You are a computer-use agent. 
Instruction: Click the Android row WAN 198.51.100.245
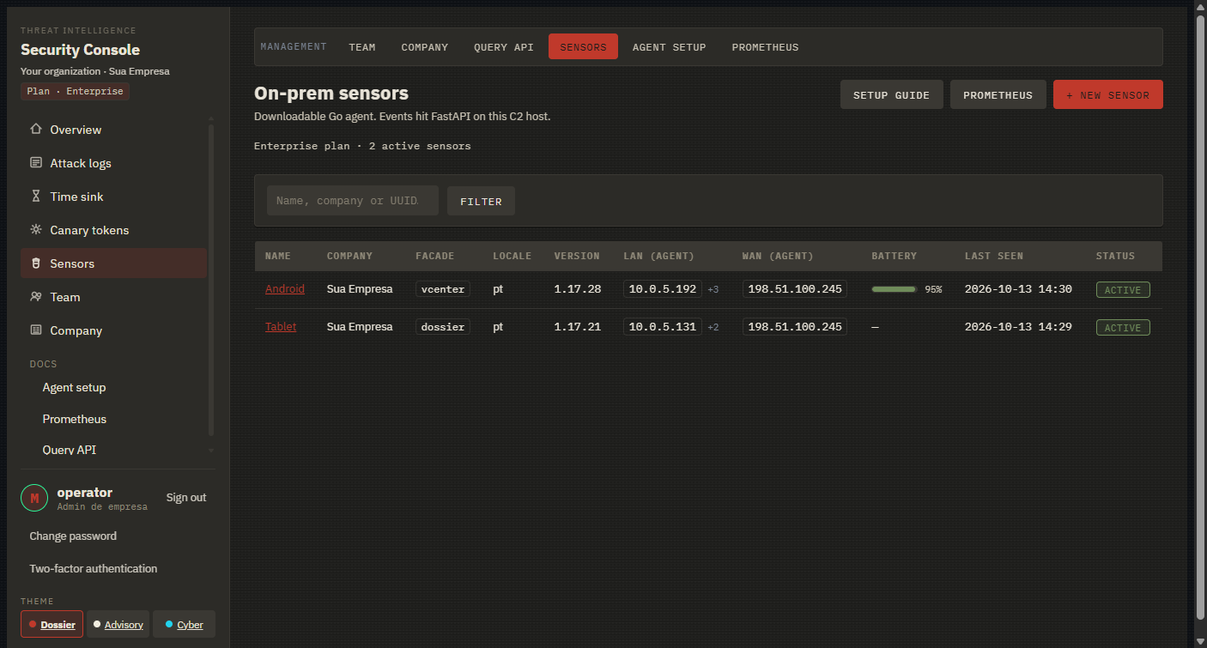[794, 289]
